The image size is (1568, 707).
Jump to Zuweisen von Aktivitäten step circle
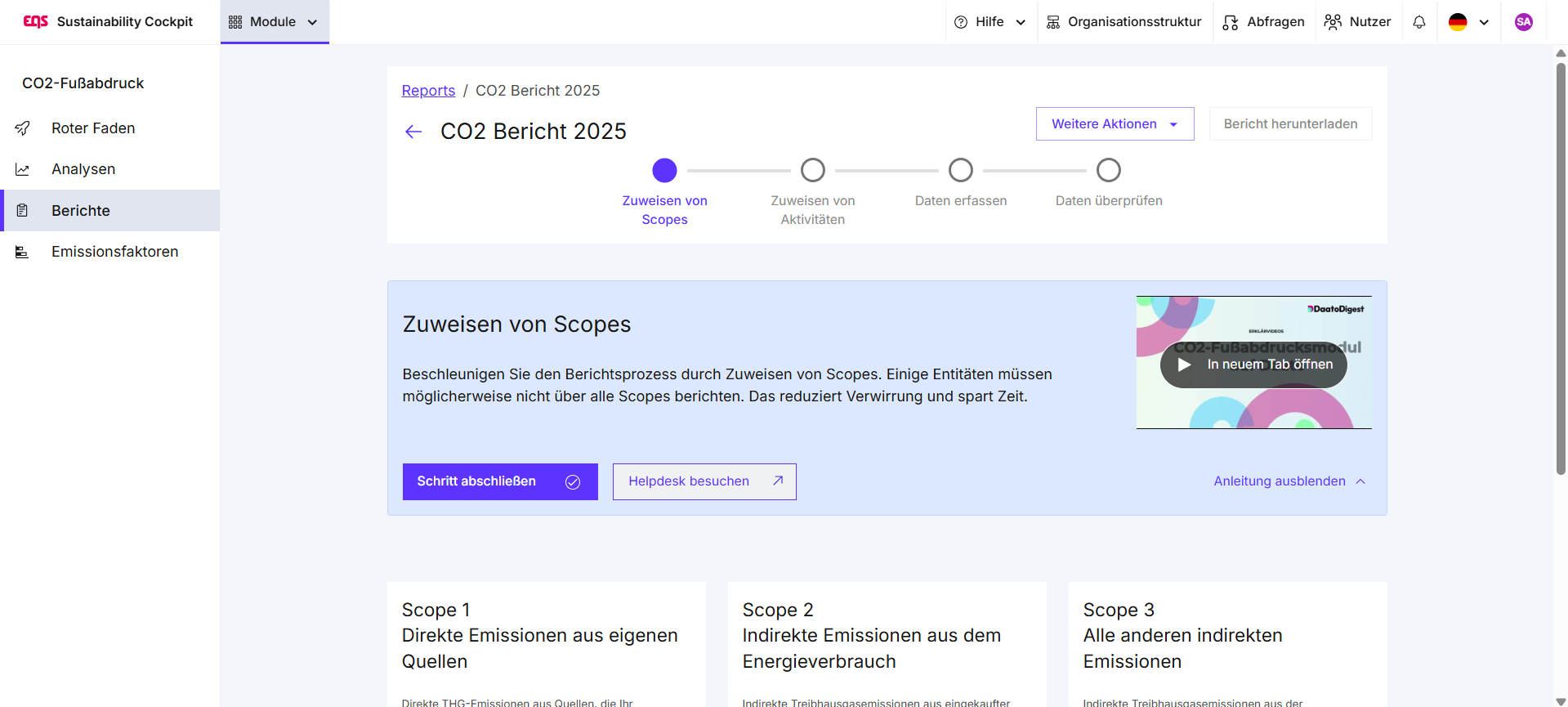click(812, 170)
